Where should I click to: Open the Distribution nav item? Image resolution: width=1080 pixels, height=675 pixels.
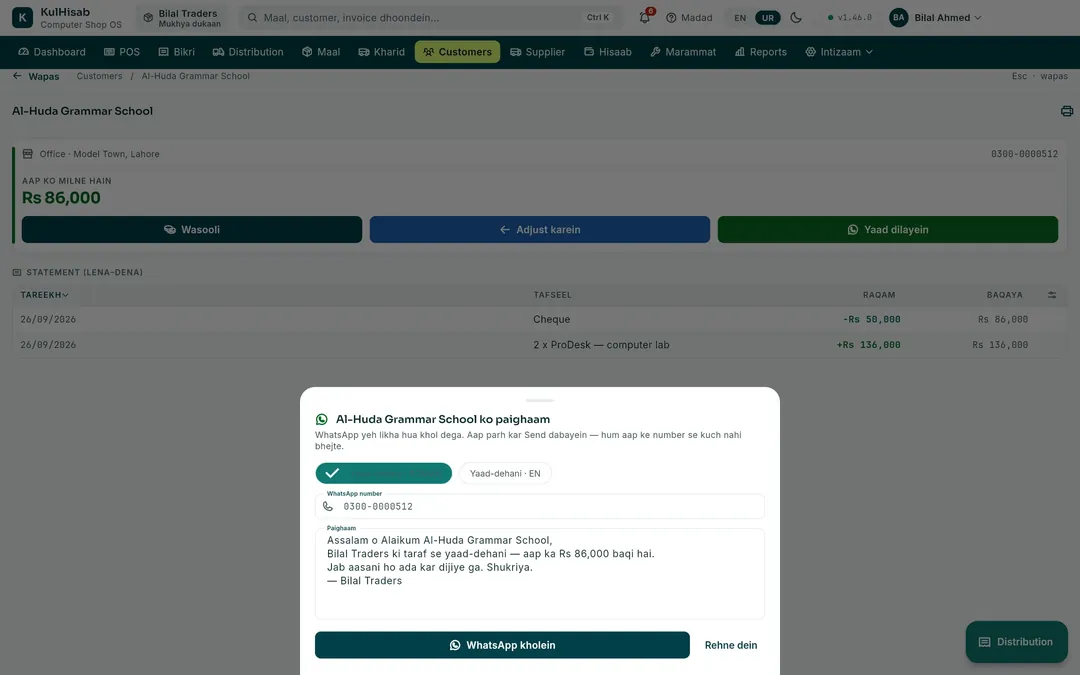click(x=248, y=52)
